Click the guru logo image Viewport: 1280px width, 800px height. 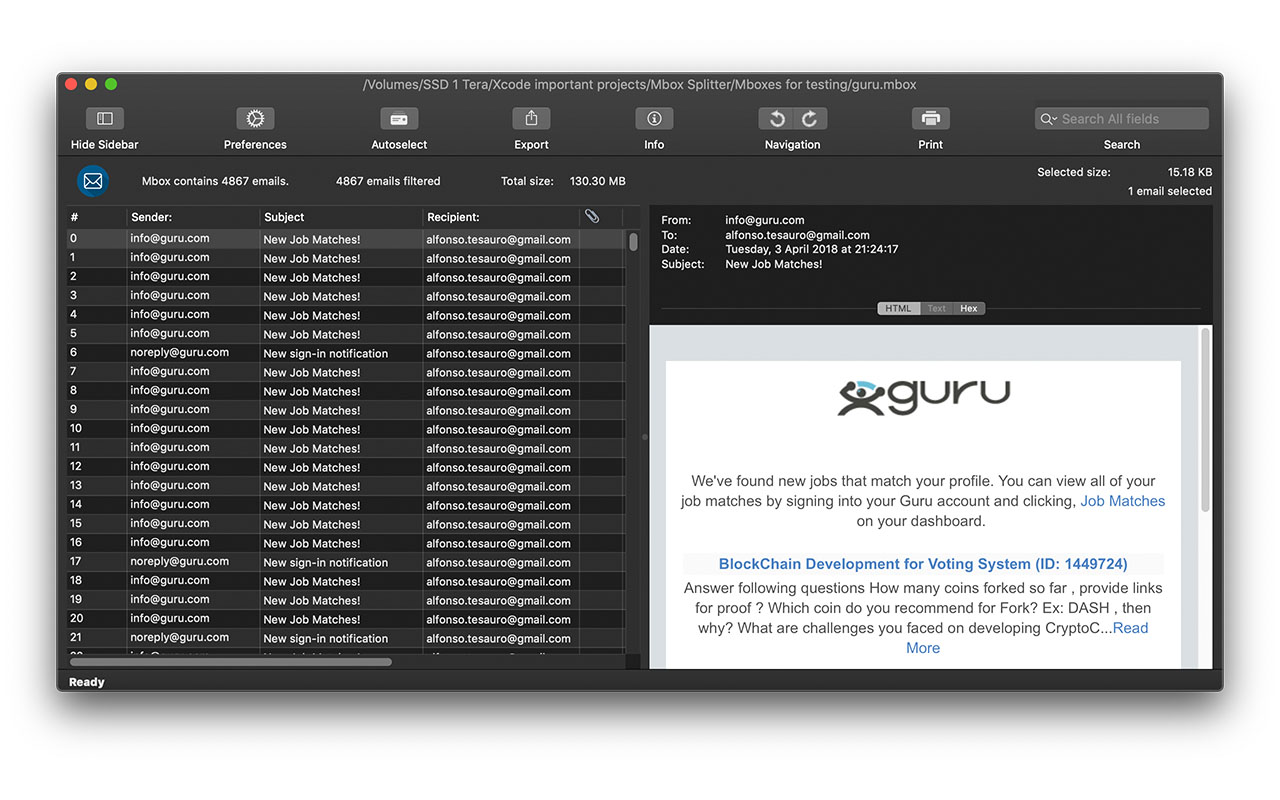click(923, 396)
